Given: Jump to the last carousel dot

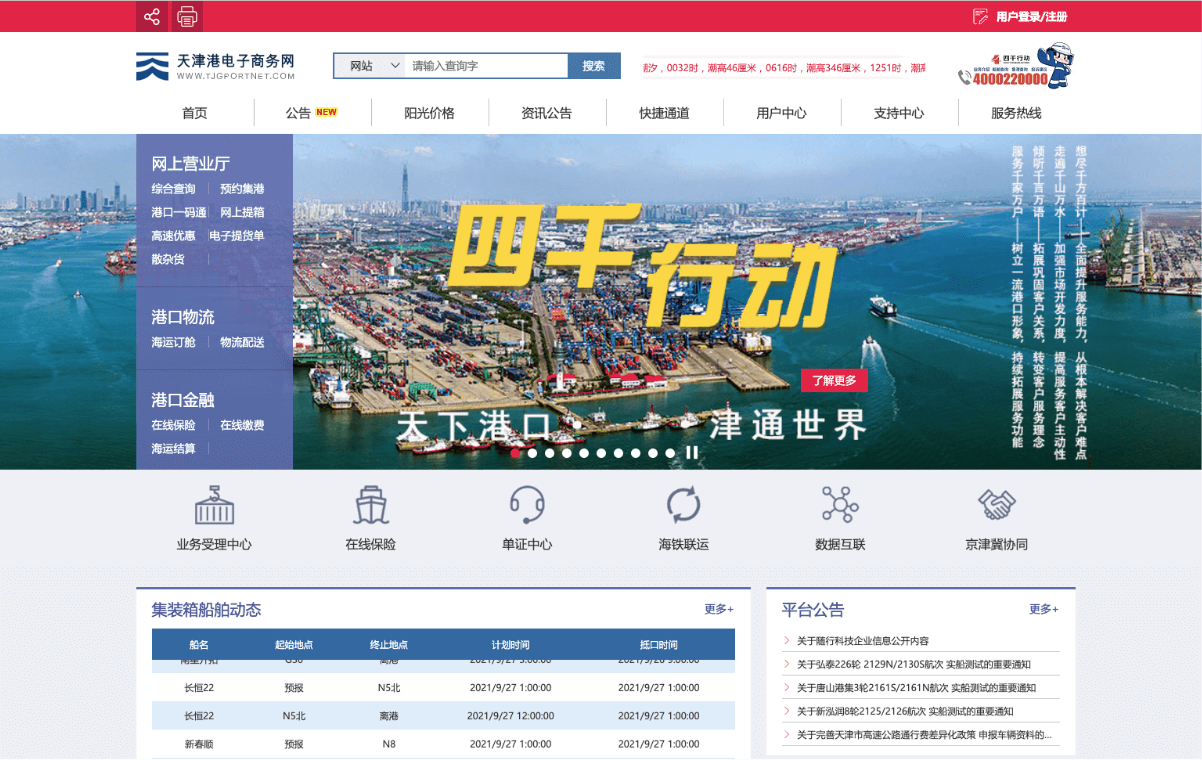Looking at the screenshot, I should (x=670, y=453).
